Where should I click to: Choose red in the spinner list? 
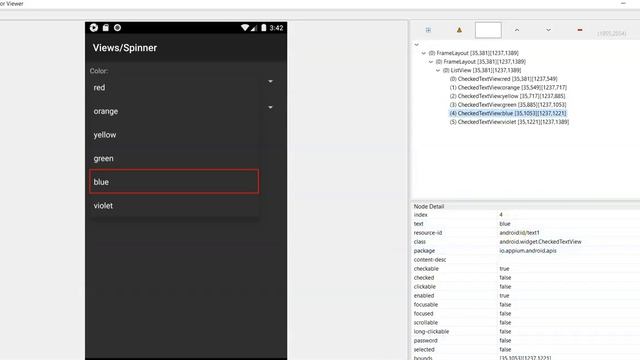[x=174, y=87]
